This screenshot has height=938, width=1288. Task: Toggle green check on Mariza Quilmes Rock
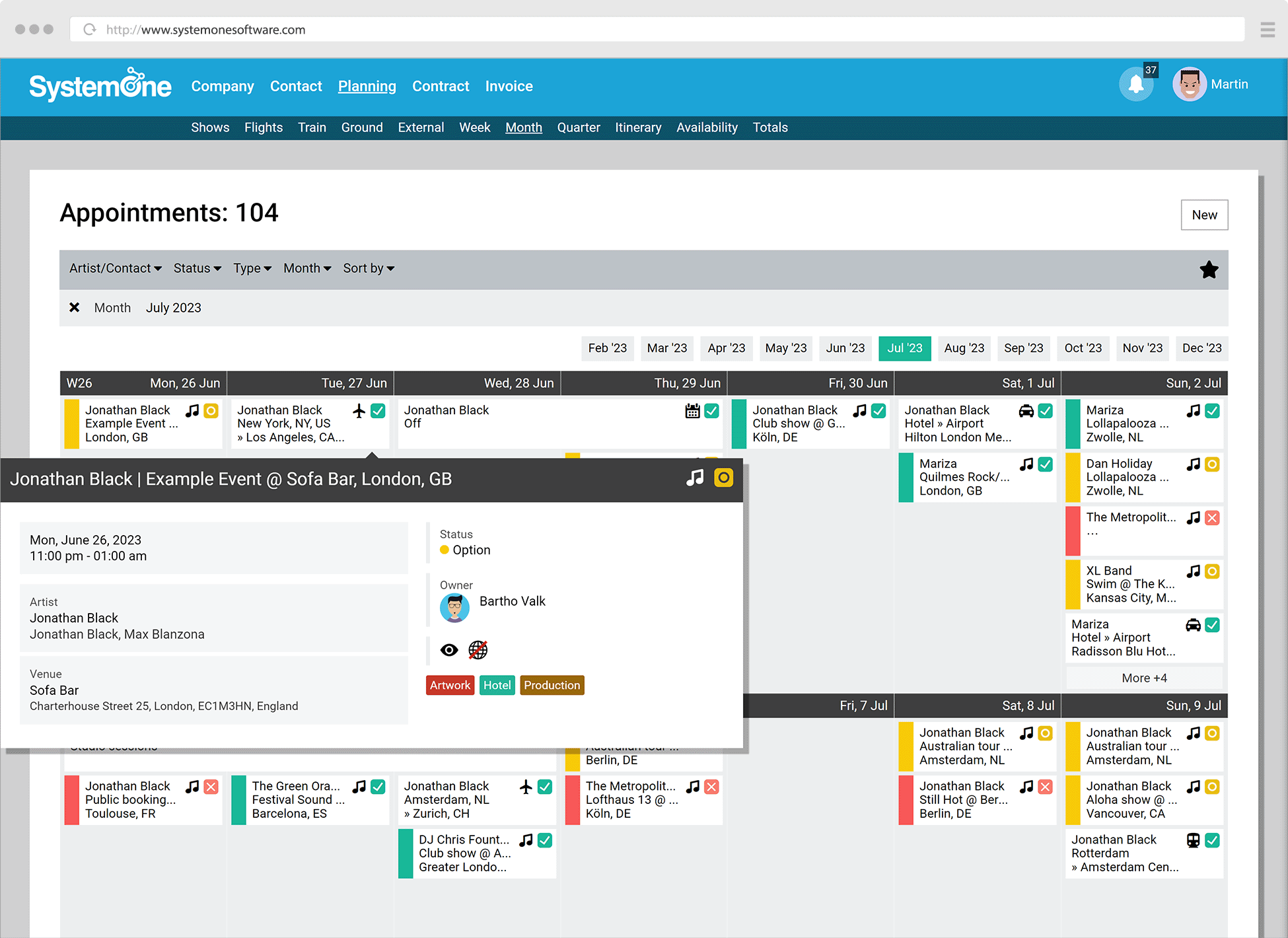pos(1045,464)
